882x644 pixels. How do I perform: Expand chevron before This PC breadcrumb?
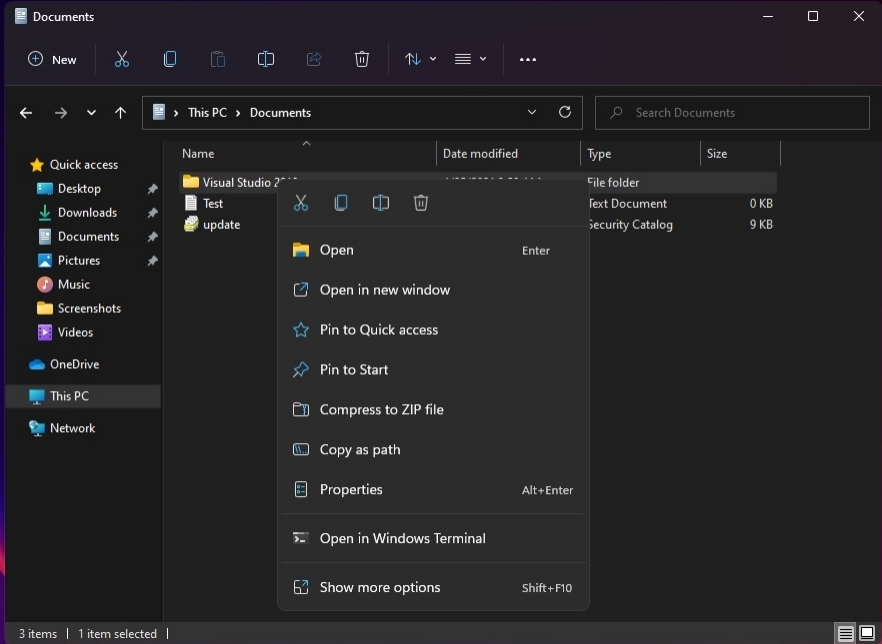[176, 113]
